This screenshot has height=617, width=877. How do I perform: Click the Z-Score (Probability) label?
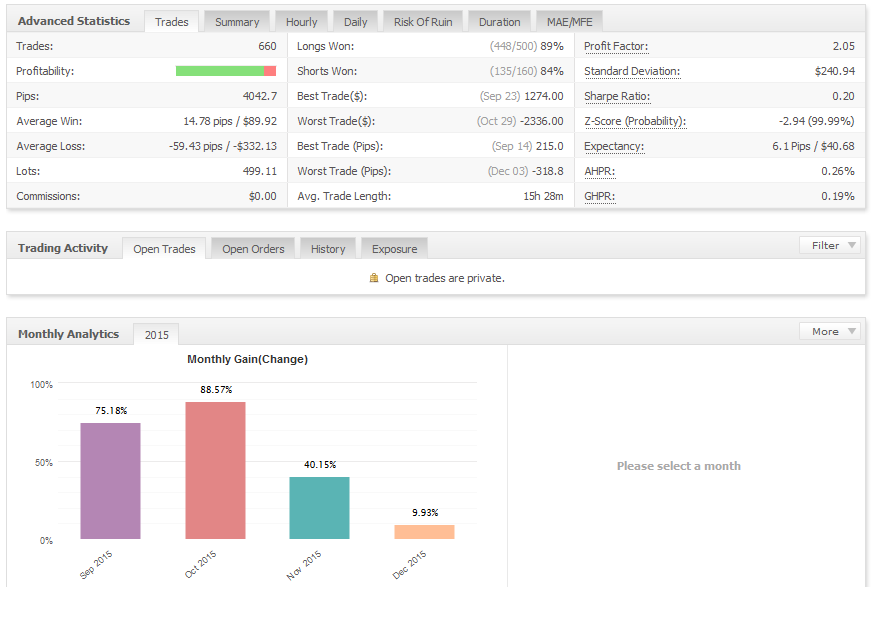tap(635, 121)
